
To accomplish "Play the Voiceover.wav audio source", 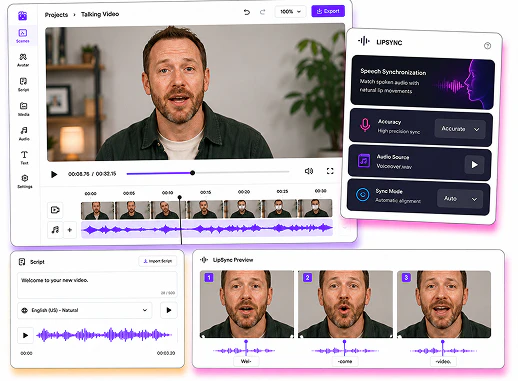I will (x=474, y=165).
